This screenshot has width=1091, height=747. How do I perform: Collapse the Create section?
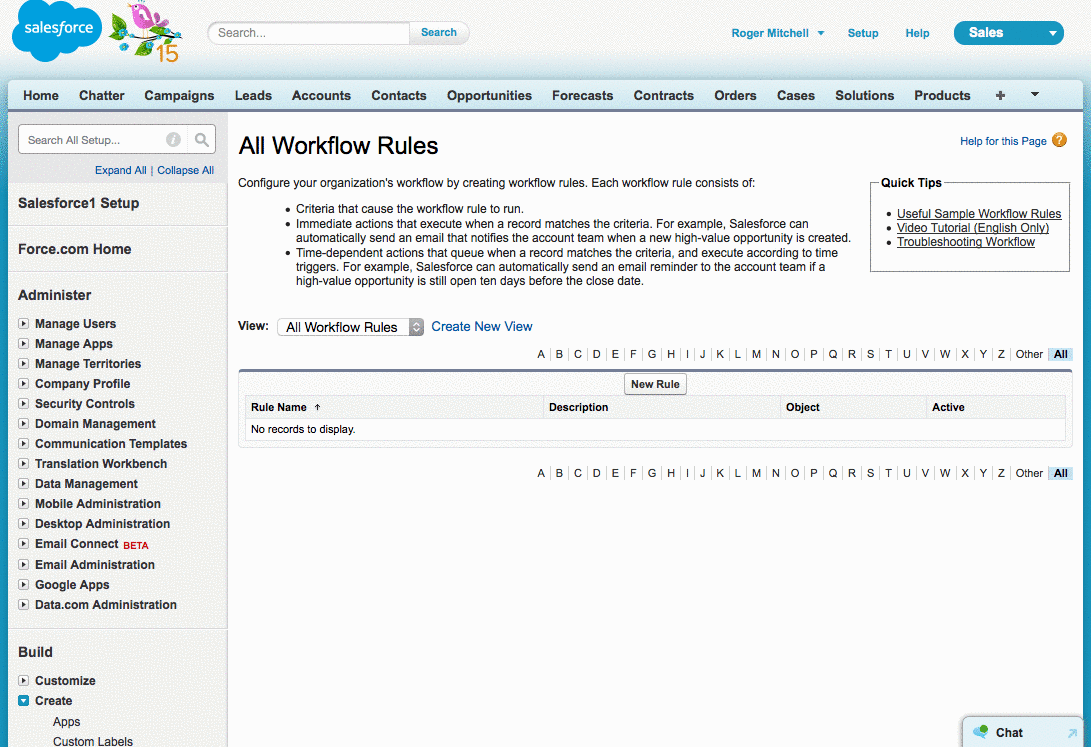pos(24,700)
